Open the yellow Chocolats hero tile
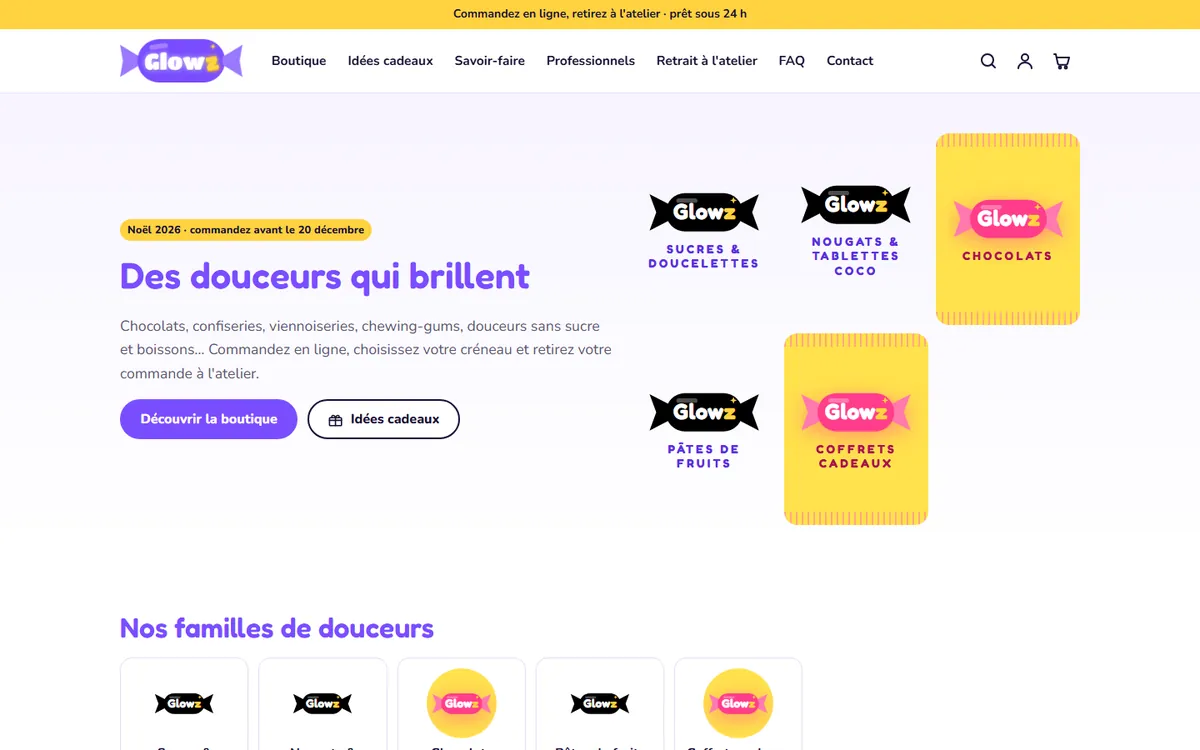The image size is (1200, 750). (1008, 229)
